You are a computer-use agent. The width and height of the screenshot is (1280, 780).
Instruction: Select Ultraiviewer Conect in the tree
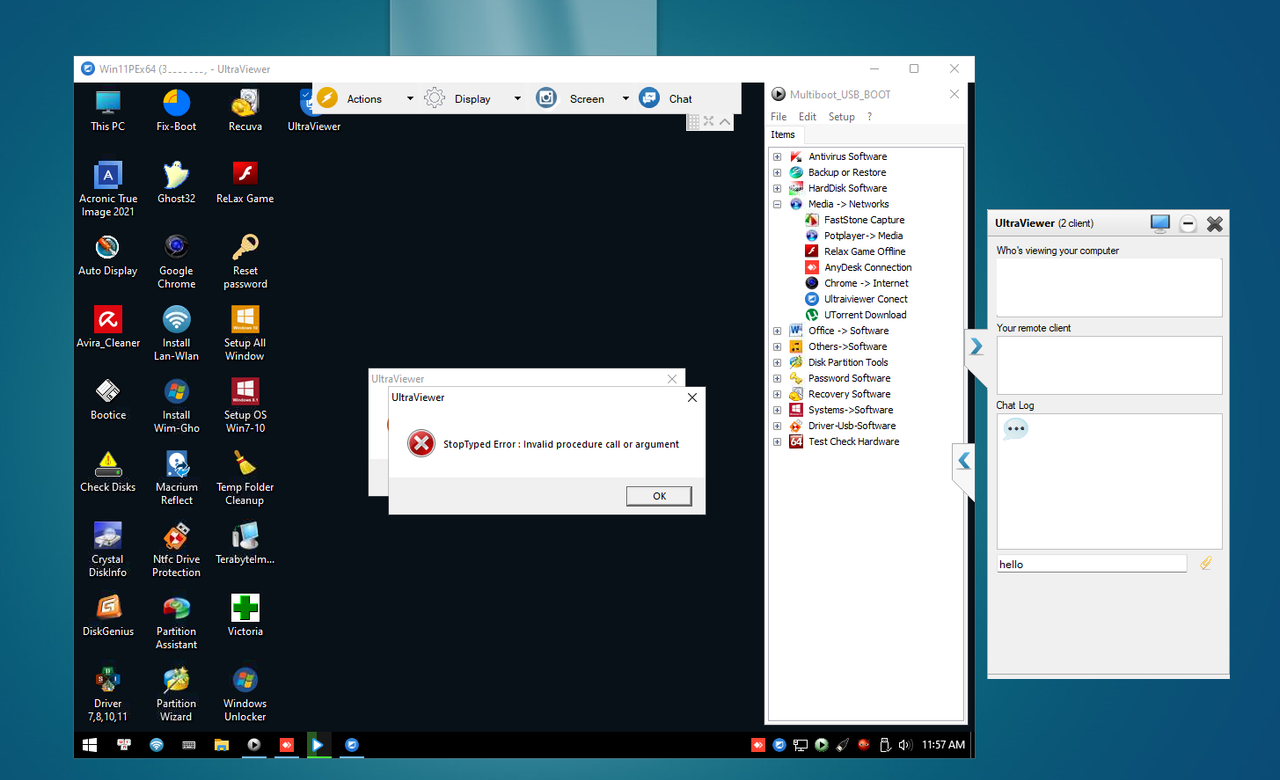click(x=866, y=299)
